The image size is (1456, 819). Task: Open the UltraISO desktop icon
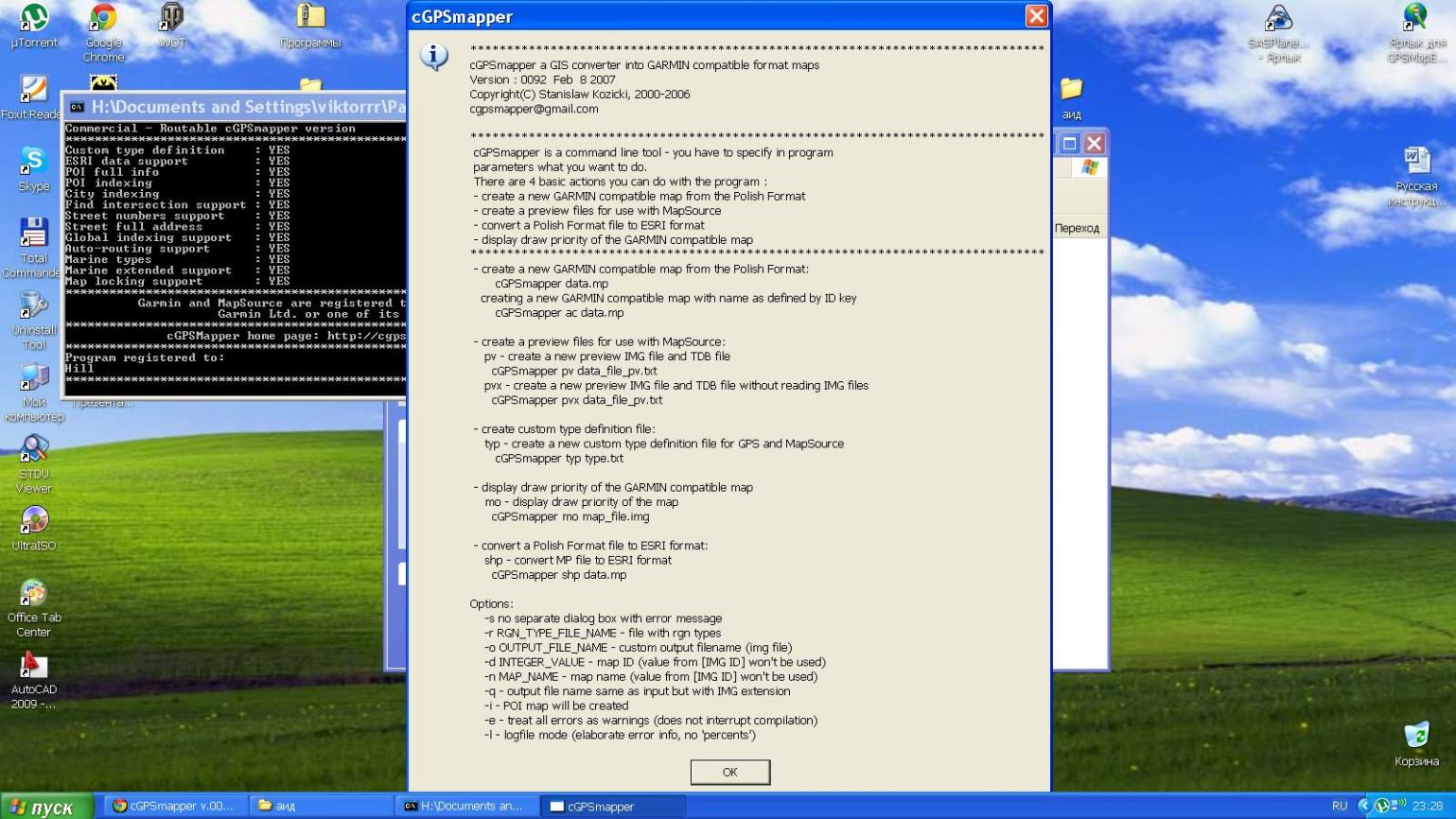[34, 521]
